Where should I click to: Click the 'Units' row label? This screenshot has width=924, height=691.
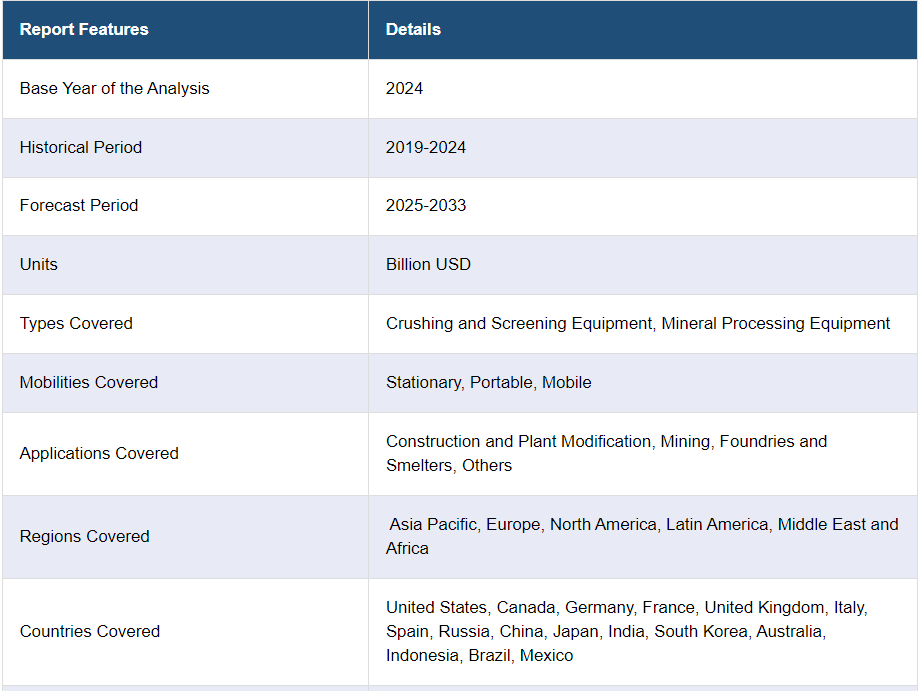pyautogui.click(x=39, y=265)
